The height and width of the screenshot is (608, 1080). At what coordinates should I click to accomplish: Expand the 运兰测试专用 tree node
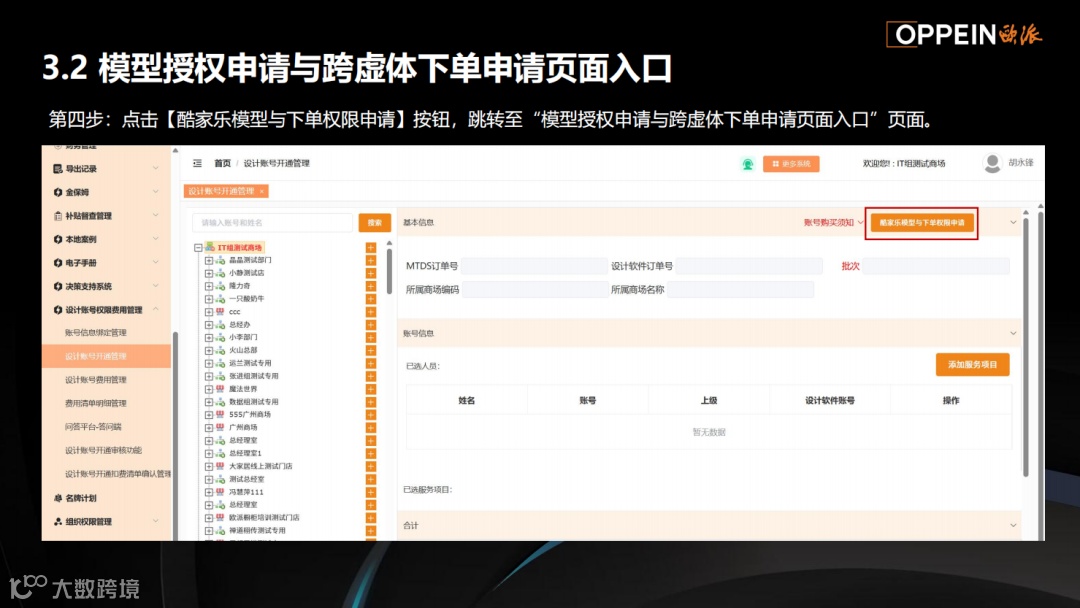point(209,363)
